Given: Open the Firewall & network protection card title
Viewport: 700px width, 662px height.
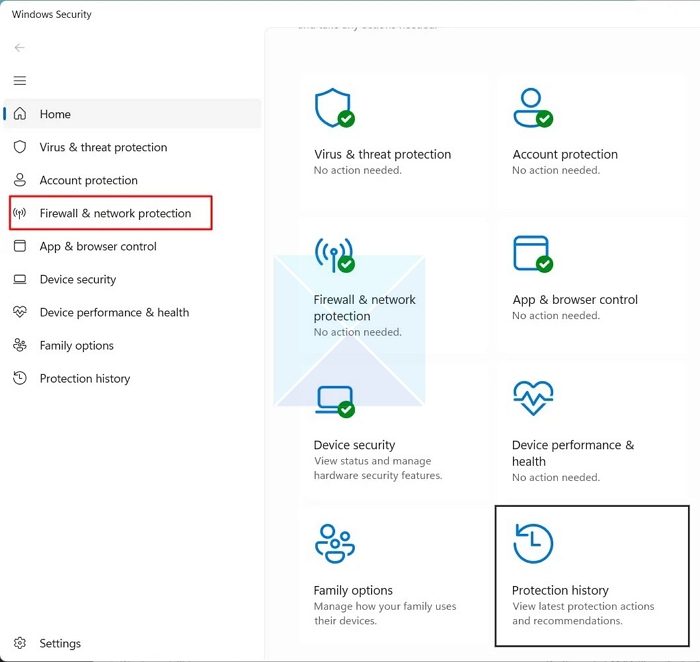Looking at the screenshot, I should pos(364,308).
